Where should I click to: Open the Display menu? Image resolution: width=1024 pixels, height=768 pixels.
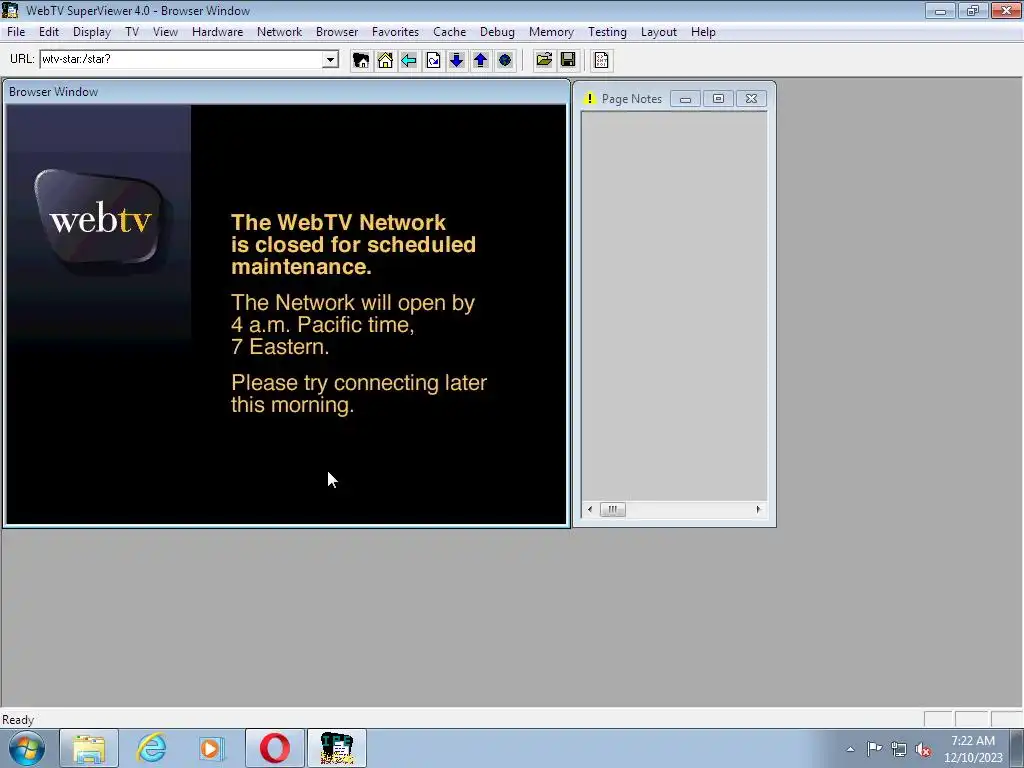click(92, 32)
